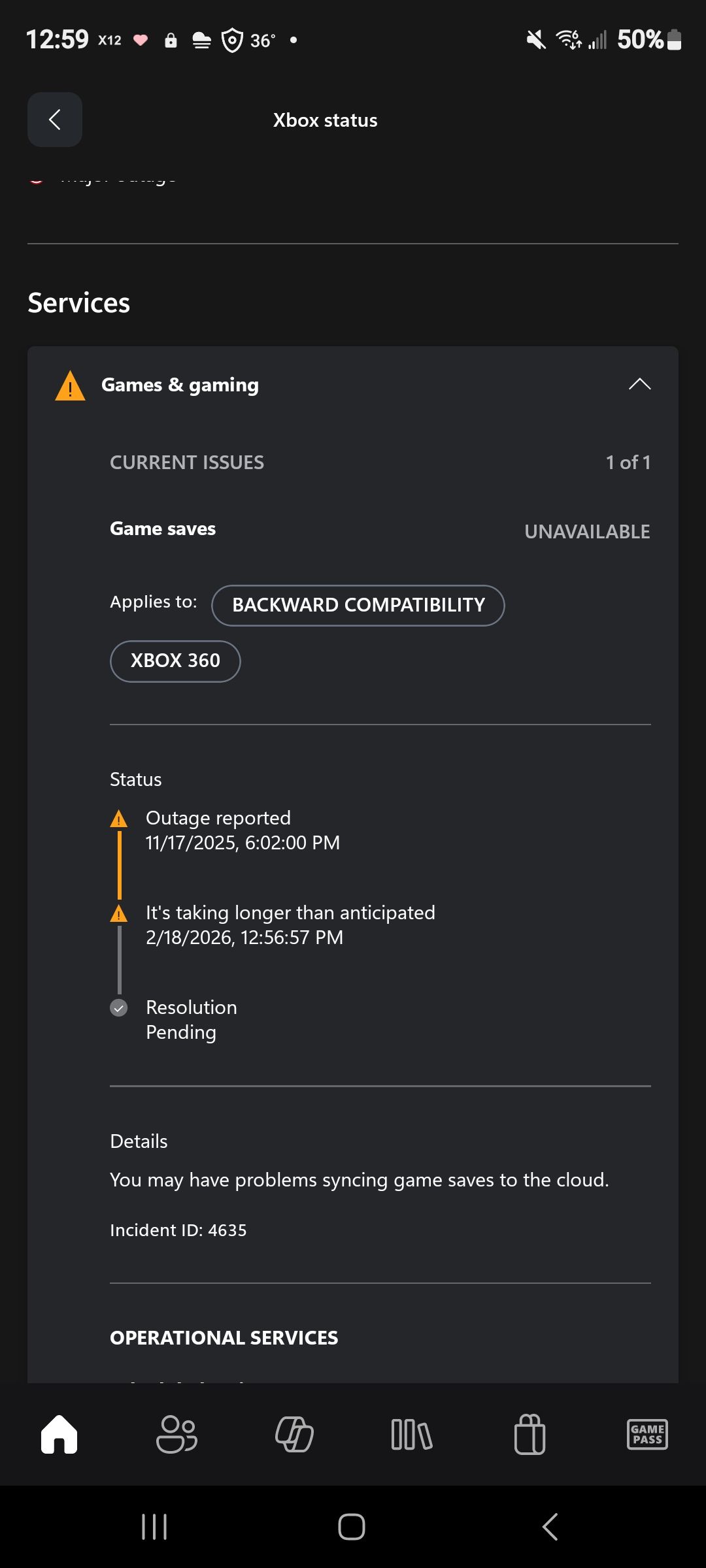
Task: Open the Copilot tab icon
Action: [x=294, y=1434]
